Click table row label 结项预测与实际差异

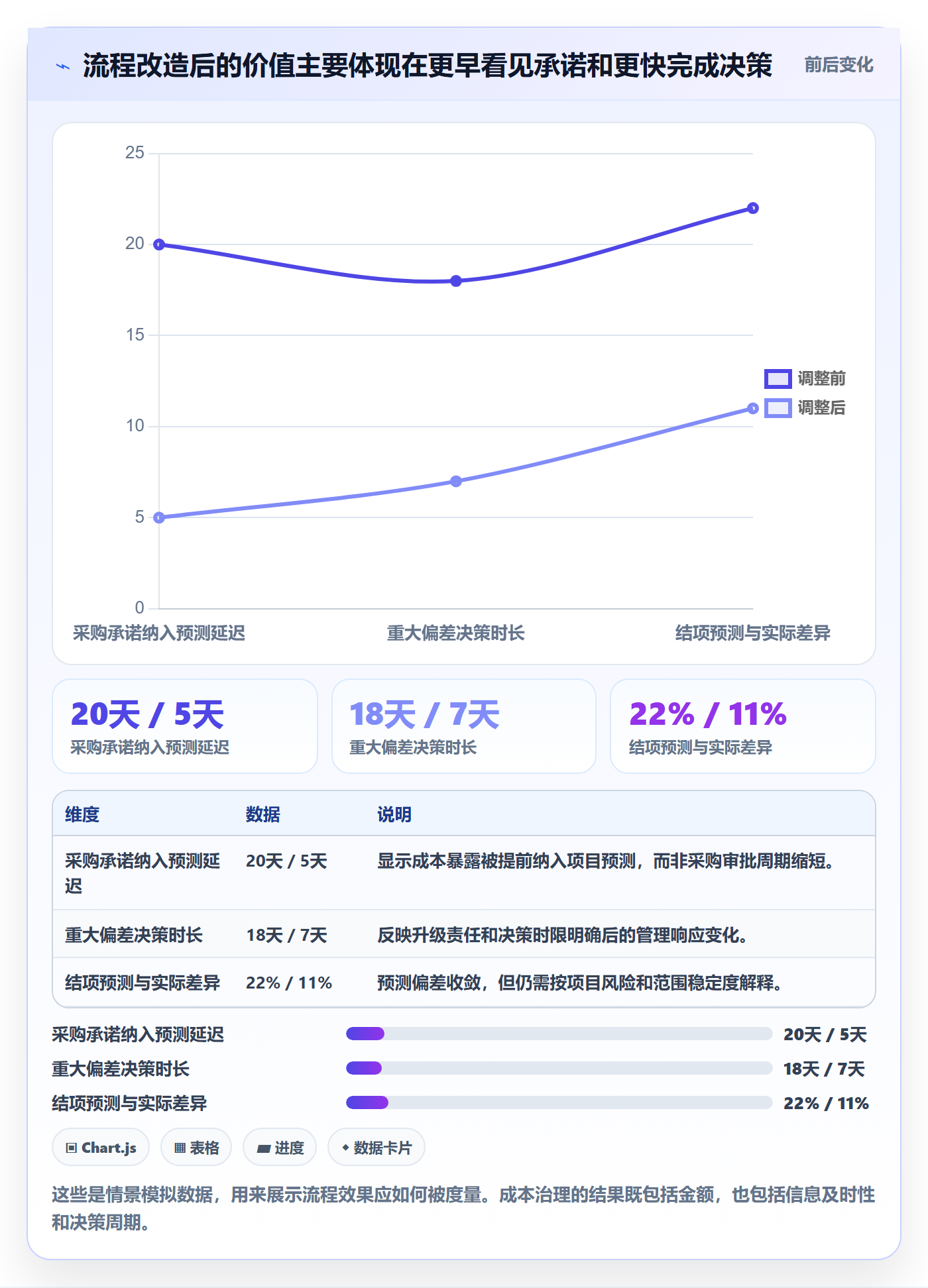point(143,983)
